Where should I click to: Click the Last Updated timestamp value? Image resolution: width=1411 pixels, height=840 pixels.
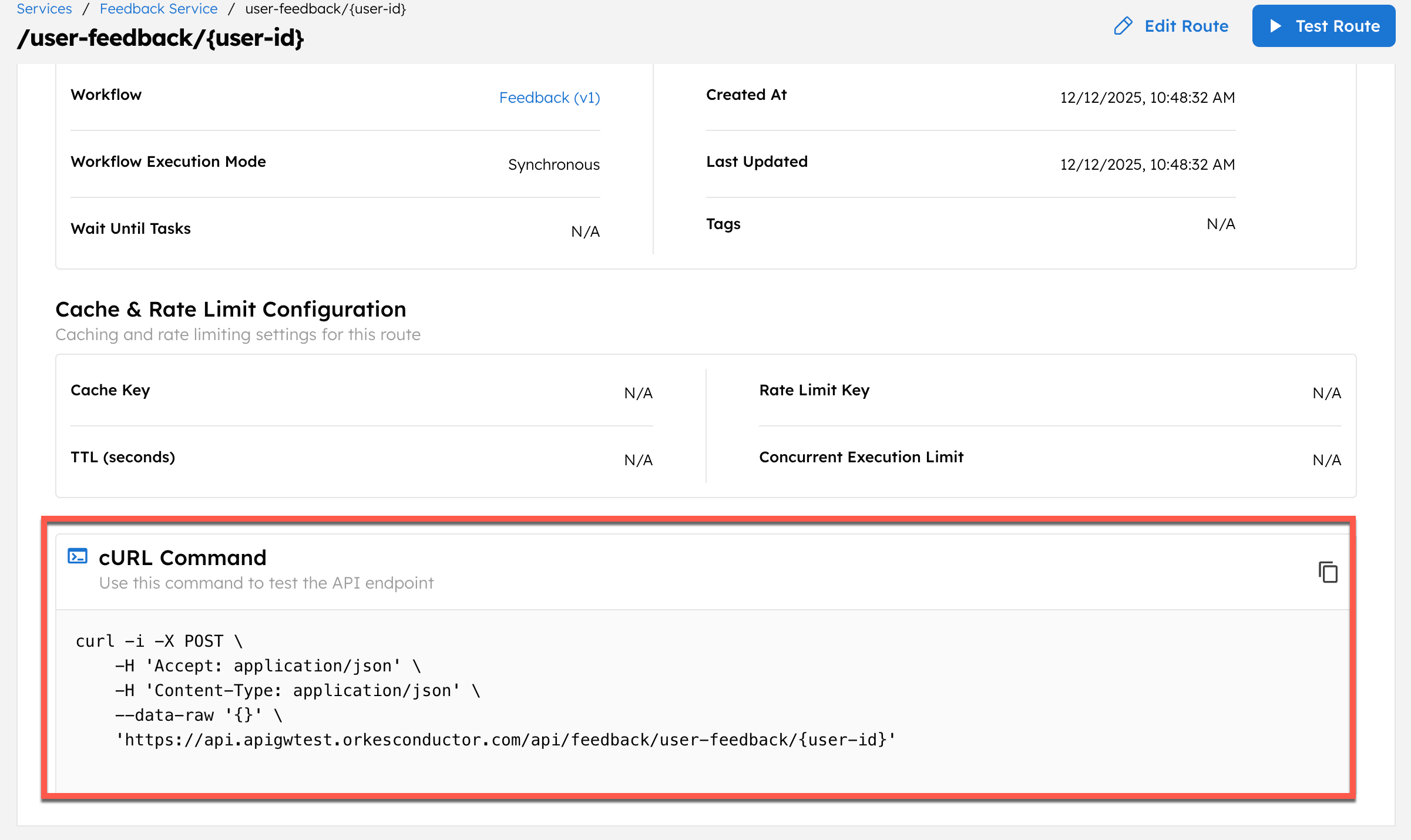click(1147, 164)
